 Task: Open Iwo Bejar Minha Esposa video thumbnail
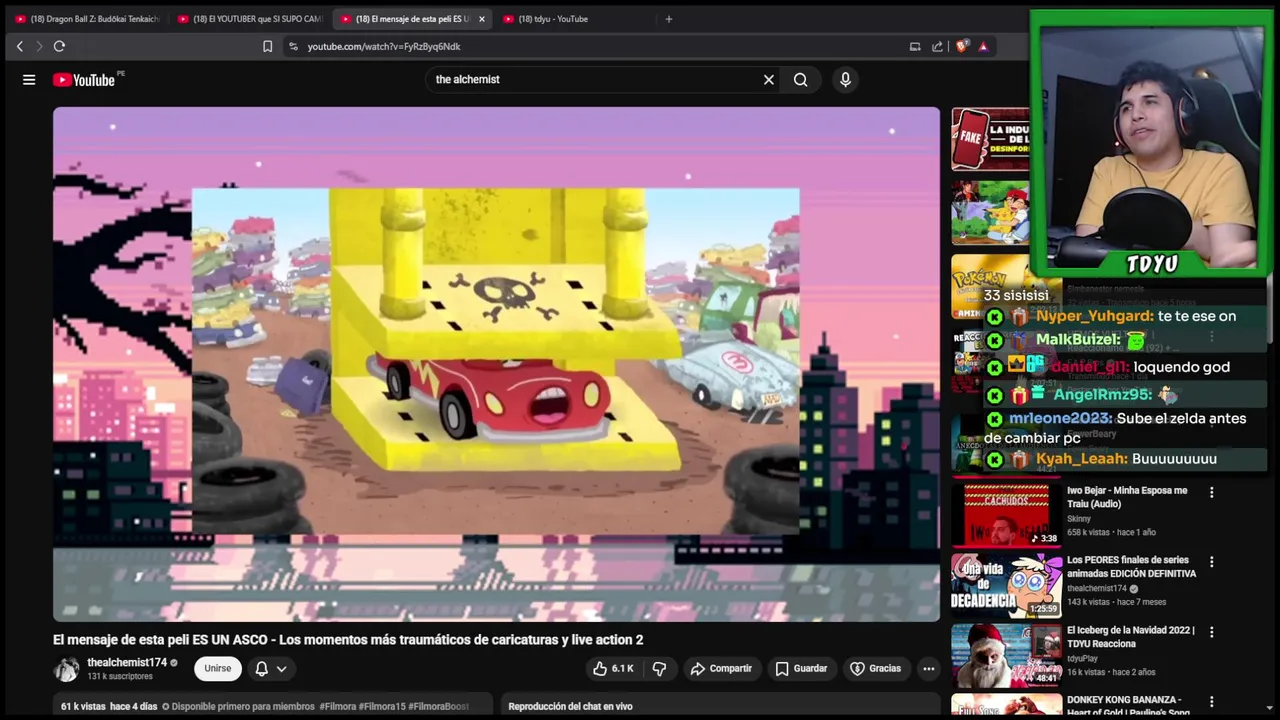pos(1006,515)
